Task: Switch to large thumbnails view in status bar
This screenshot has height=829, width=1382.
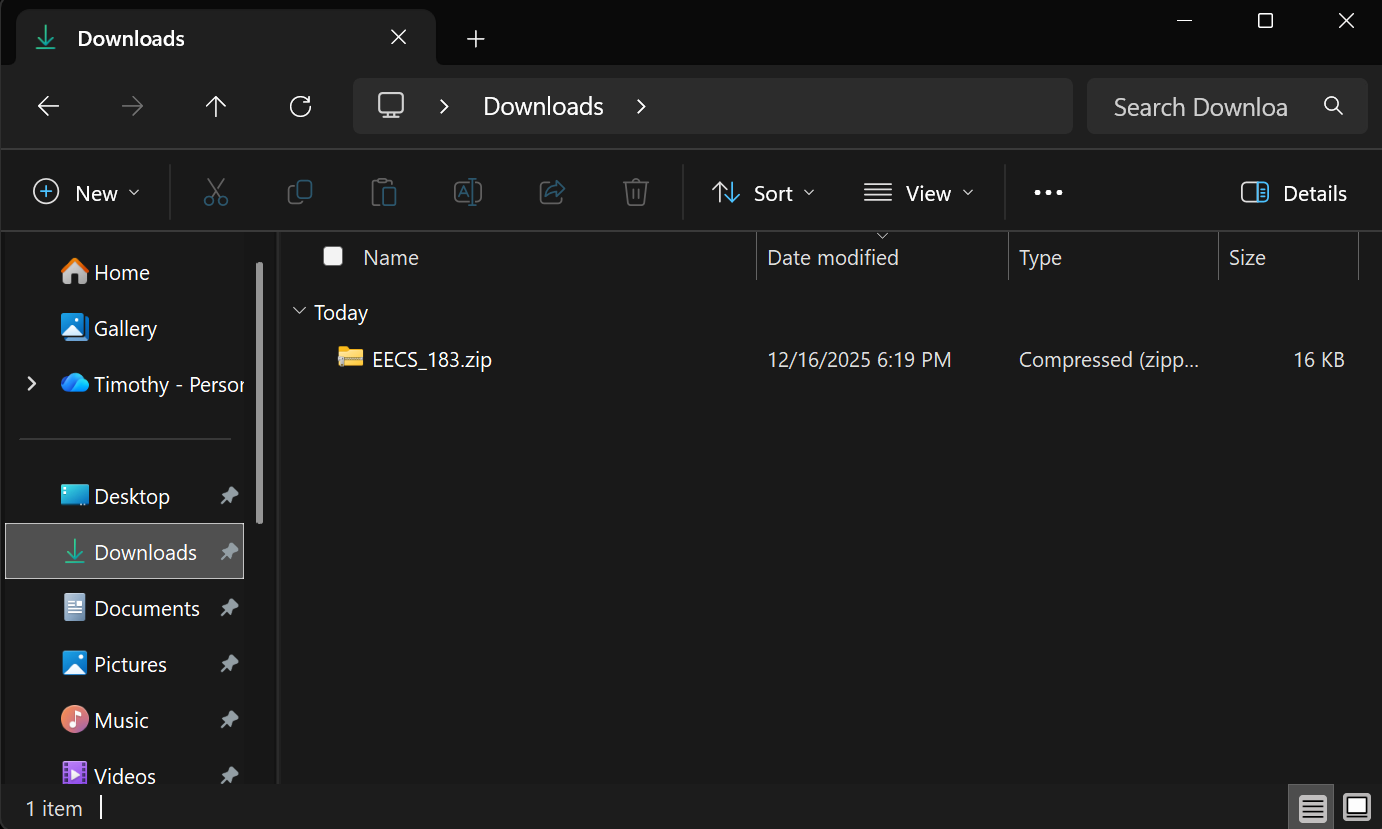Action: (x=1357, y=806)
